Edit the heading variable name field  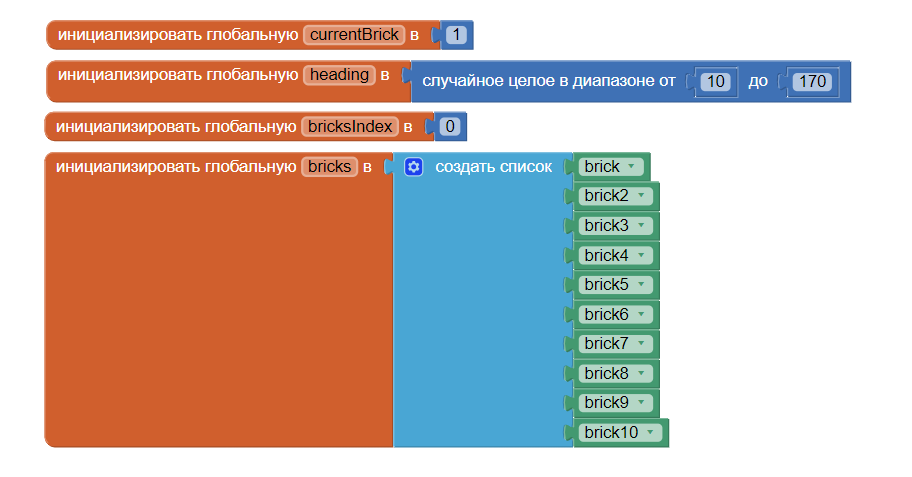tap(339, 75)
